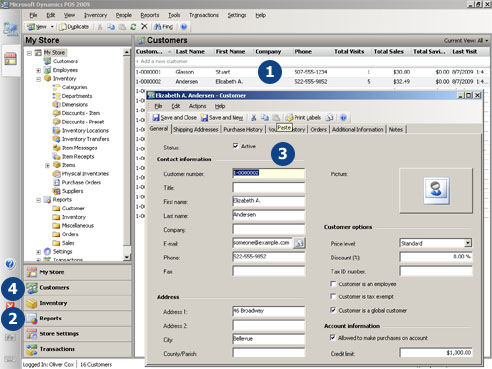
Task: Click the store calendar icon in left sidebar
Action: 10,59
